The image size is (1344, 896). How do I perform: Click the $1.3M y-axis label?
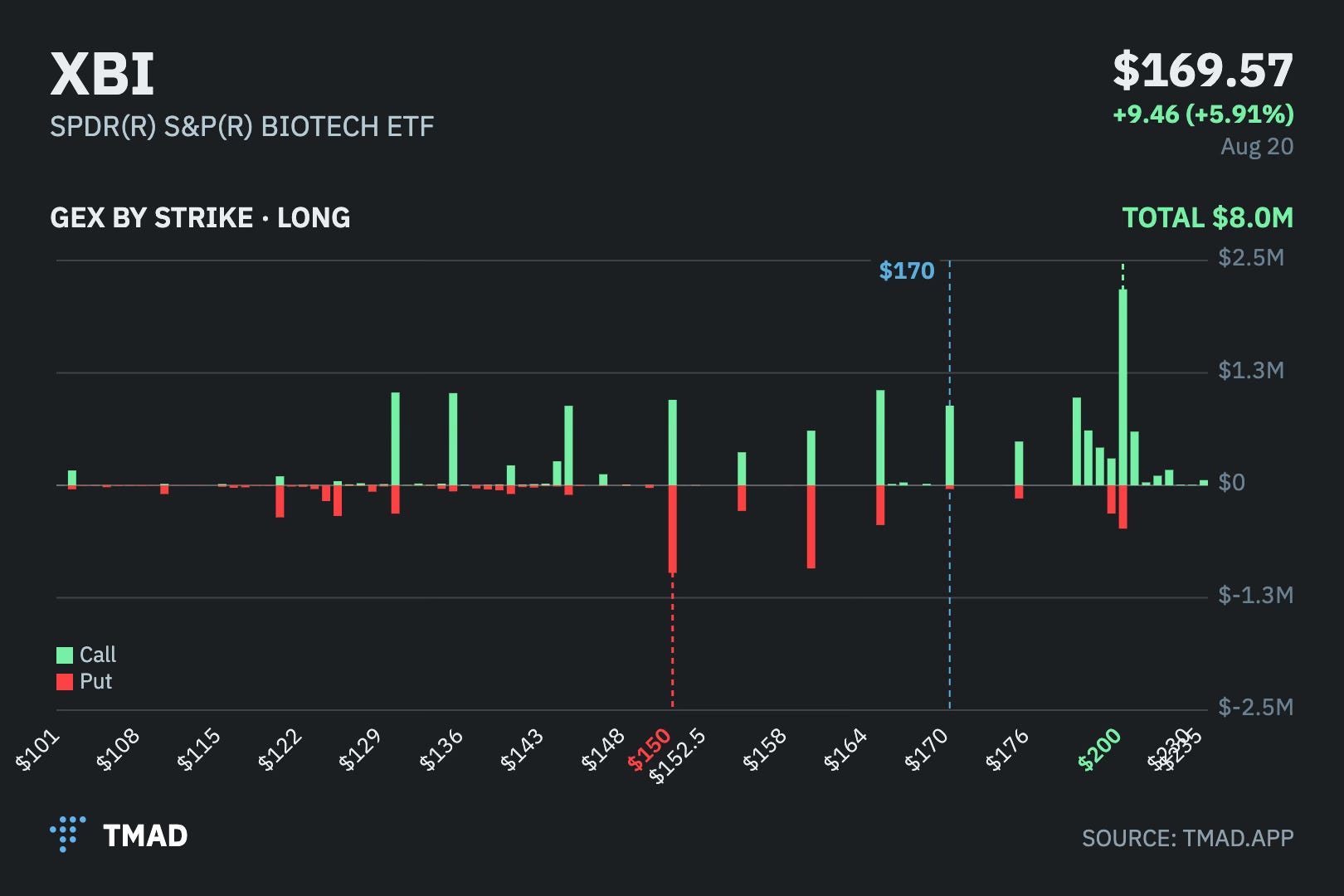(1251, 370)
